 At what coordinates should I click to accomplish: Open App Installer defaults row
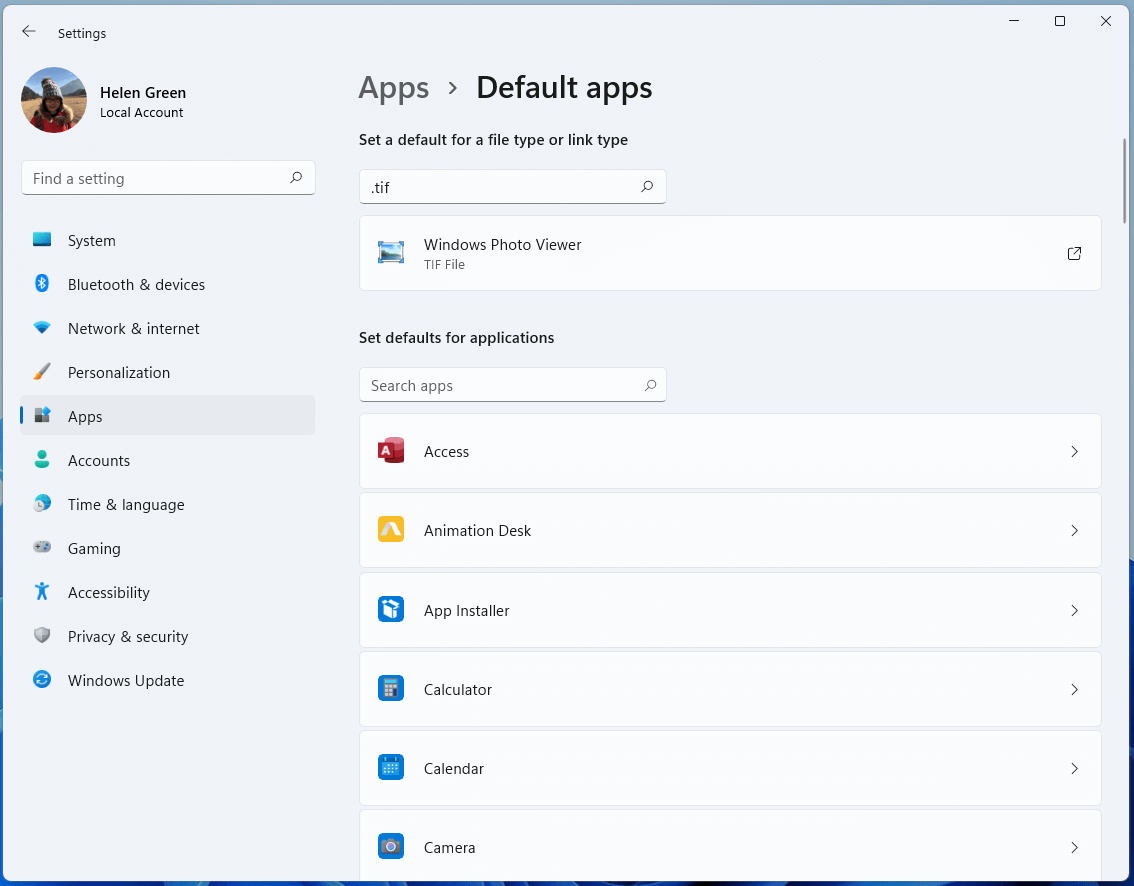[x=730, y=610]
